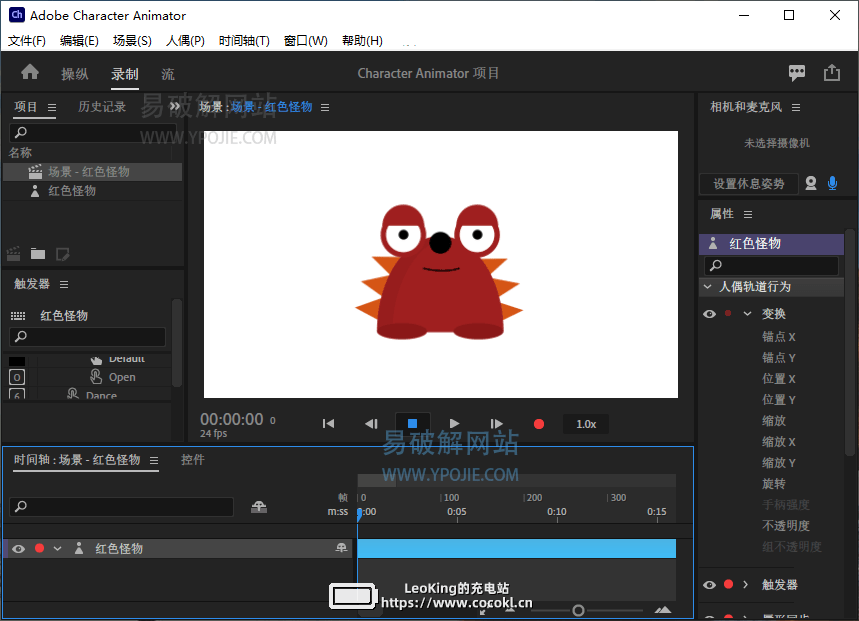The width and height of the screenshot is (859, 621).
Task: Create a new folder in project panel
Action: click(38, 254)
